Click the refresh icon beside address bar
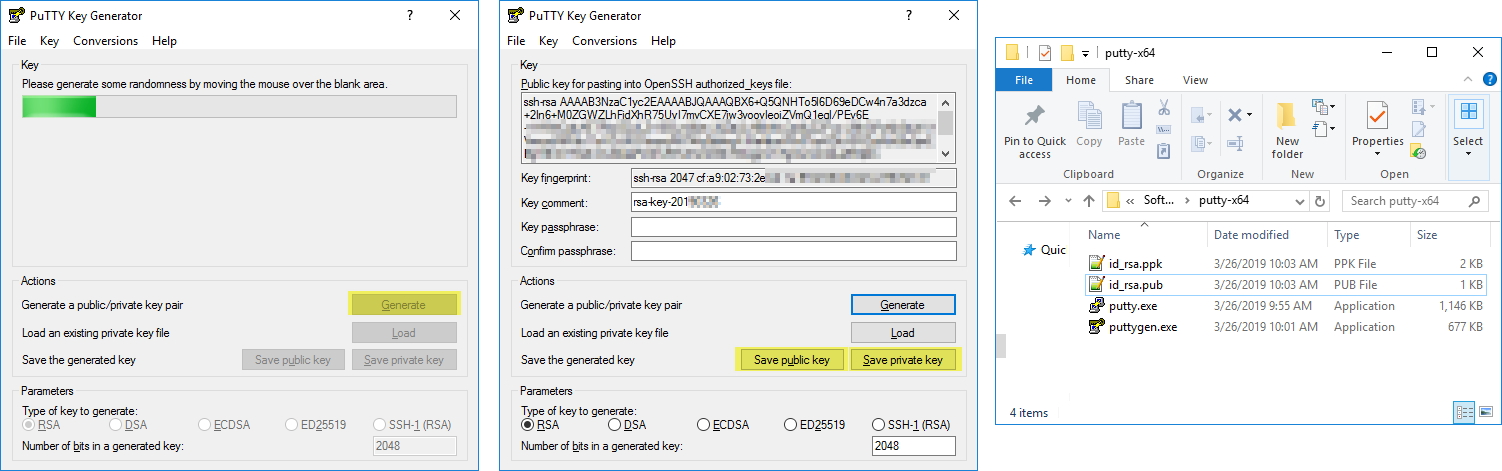Viewport: 1502px width, 471px height. coord(1321,201)
